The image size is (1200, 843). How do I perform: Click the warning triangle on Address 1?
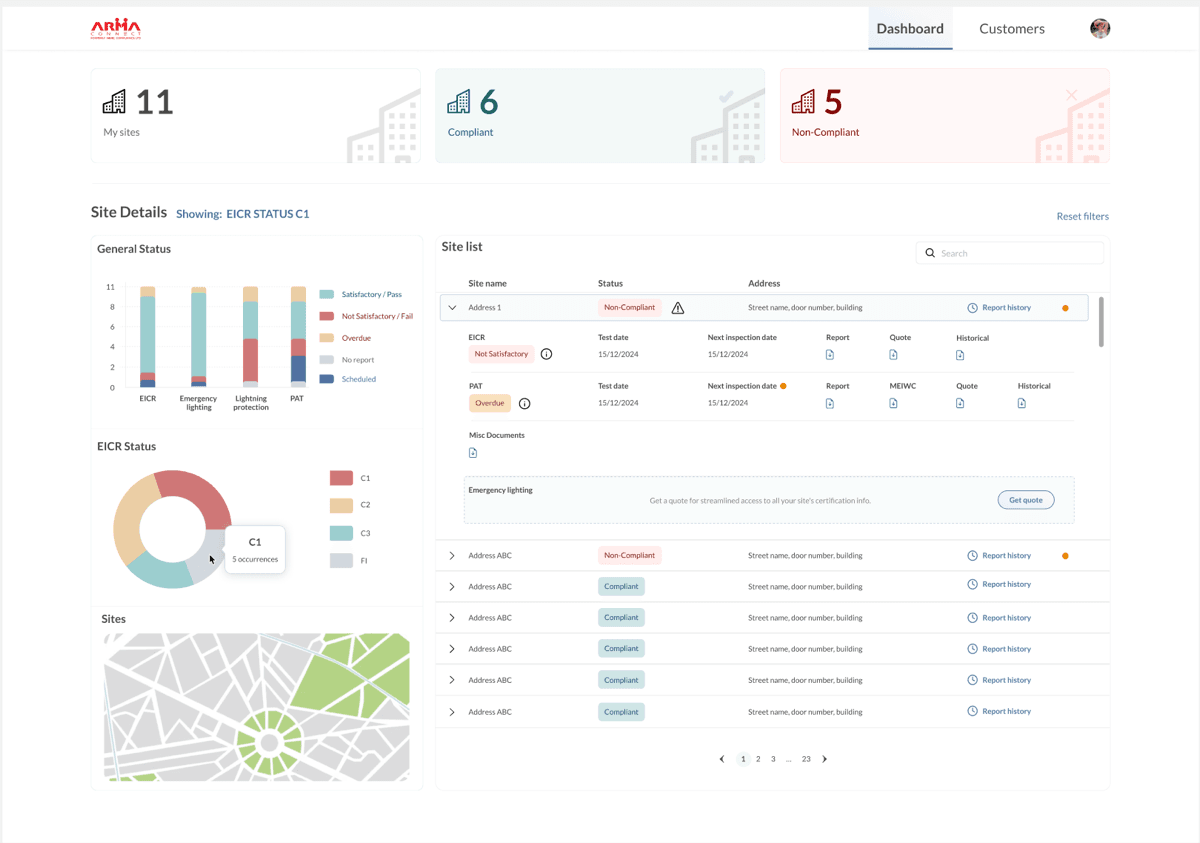pos(678,308)
